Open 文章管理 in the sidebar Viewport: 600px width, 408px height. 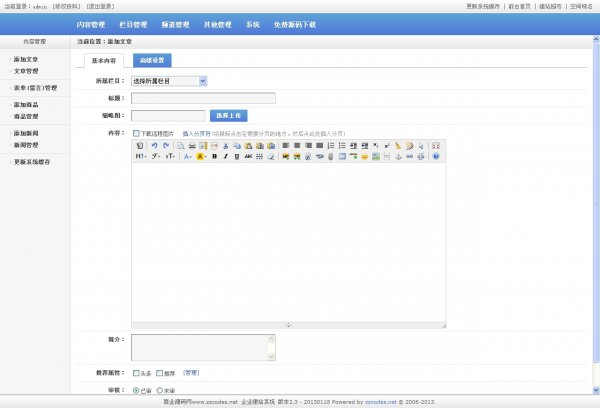pos(26,71)
